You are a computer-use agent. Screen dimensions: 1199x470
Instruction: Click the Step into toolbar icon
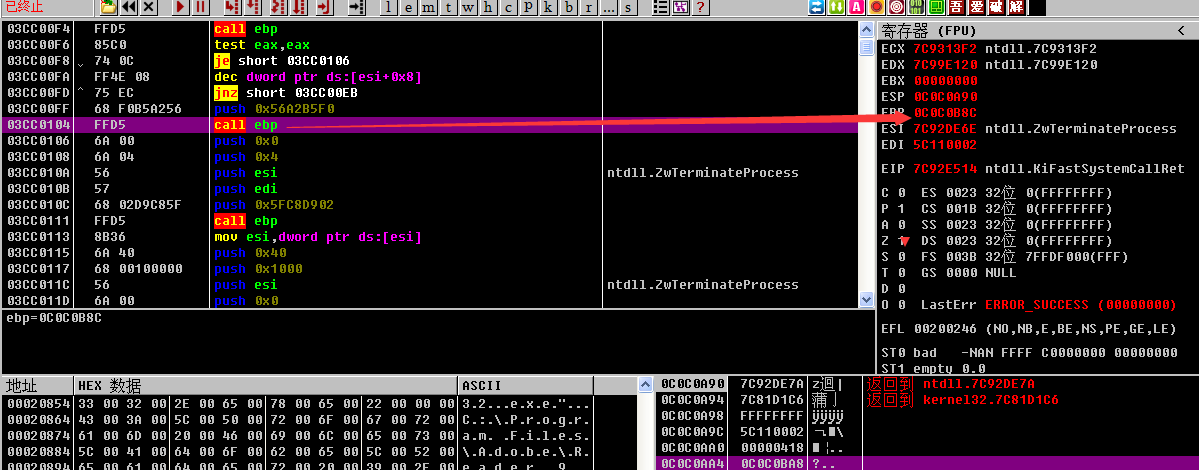231,8
